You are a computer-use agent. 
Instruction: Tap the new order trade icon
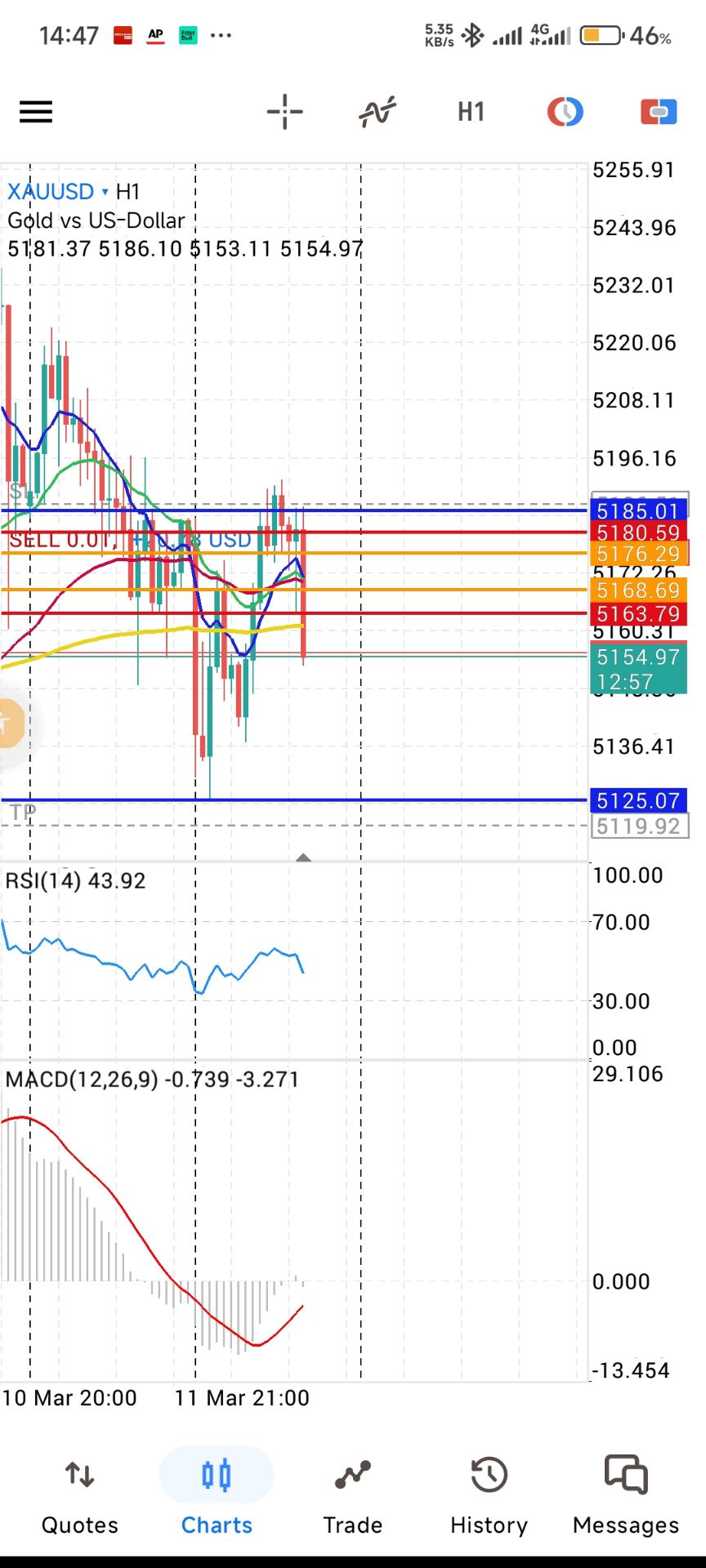point(659,112)
